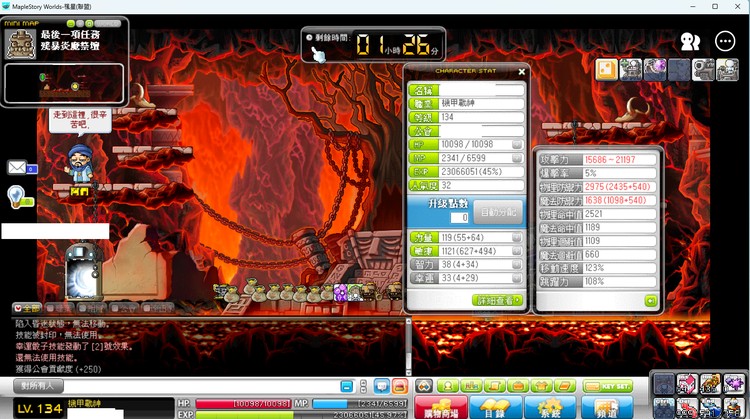Click the light bulb notification icon
This screenshot has height=419, width=750.
[16, 197]
